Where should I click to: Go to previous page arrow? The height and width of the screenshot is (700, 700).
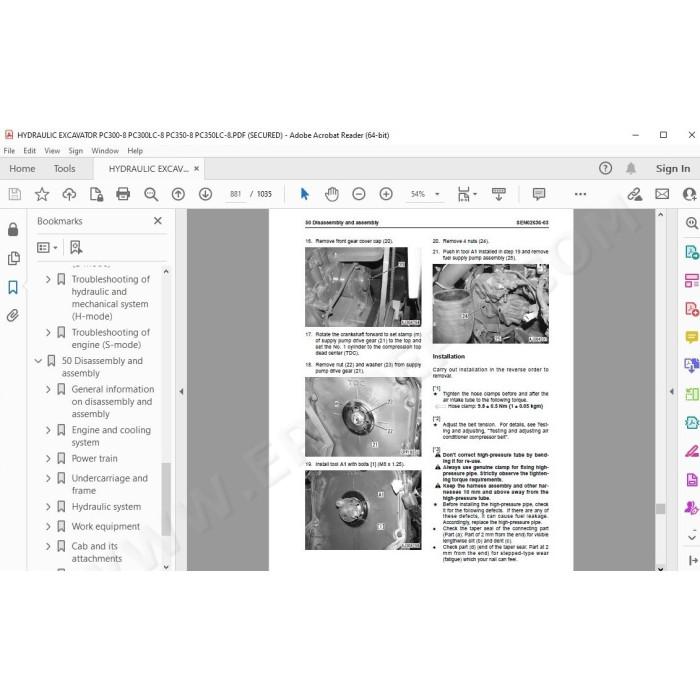[x=178, y=194]
